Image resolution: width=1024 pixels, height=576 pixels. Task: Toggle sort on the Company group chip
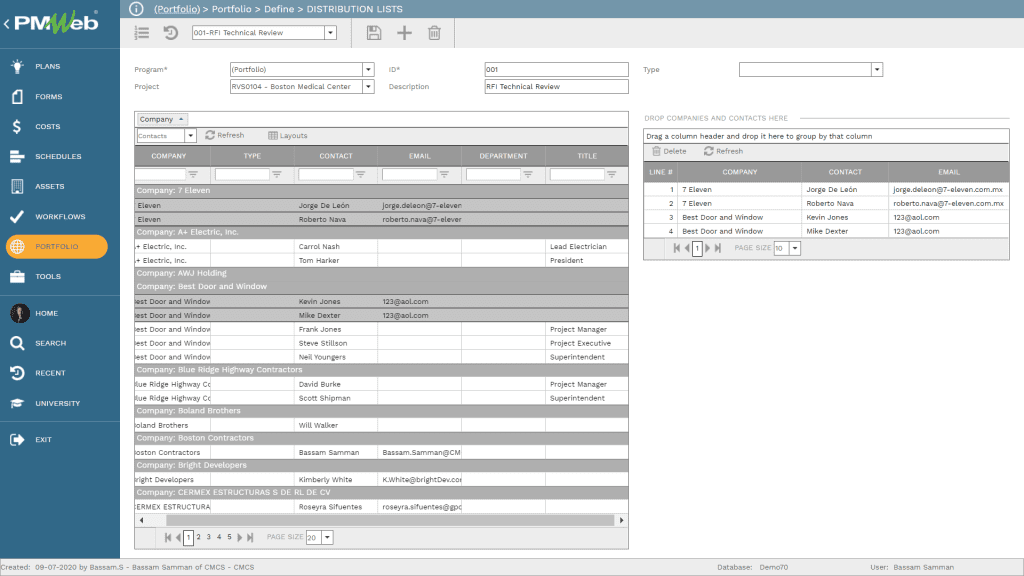click(162, 119)
